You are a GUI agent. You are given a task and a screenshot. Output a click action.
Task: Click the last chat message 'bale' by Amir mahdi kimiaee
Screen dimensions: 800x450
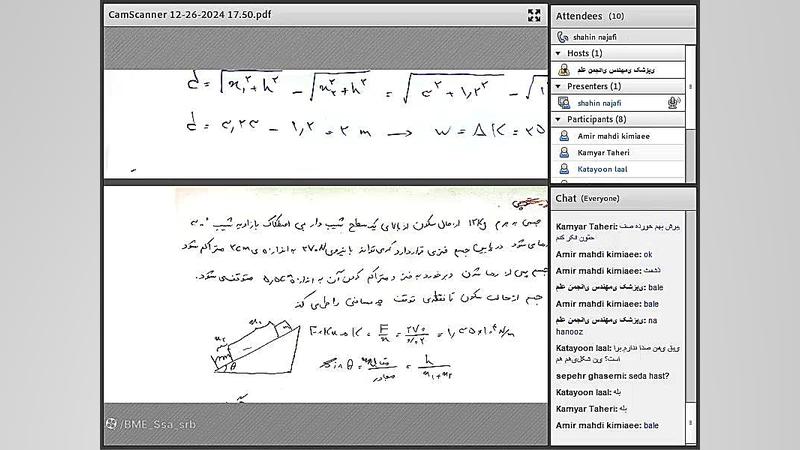tap(607, 426)
